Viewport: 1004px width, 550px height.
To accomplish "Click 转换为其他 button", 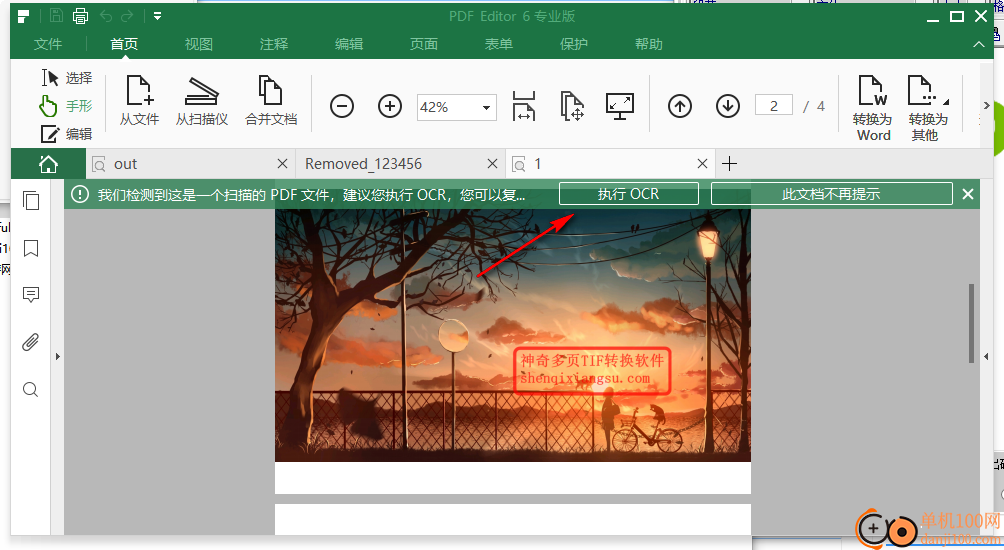I will click(x=927, y=108).
